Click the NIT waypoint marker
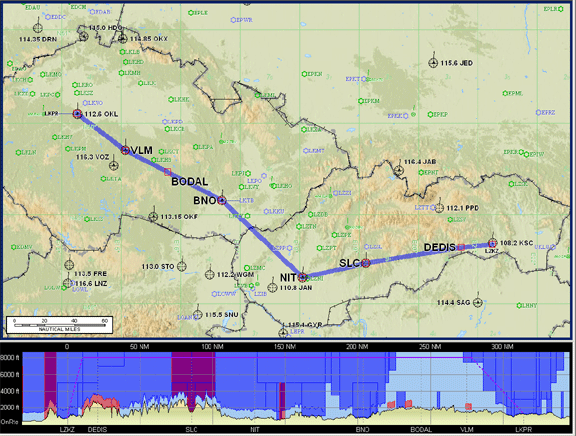576x436 pixels. (303, 277)
